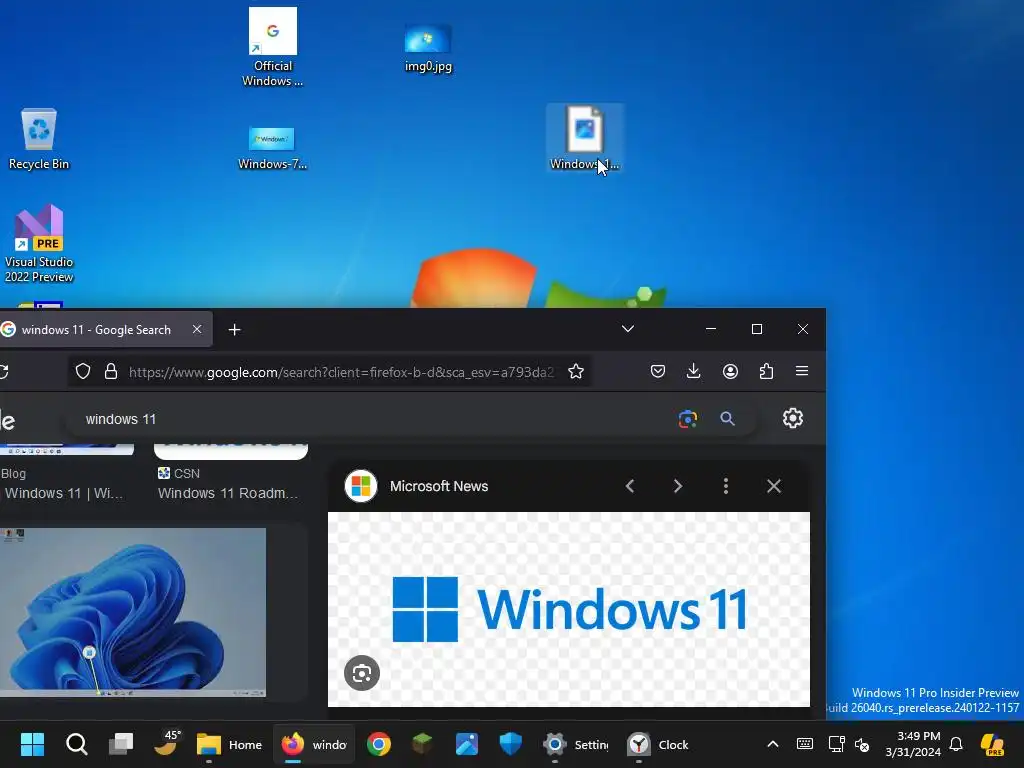Open the network status tray icon
Image resolution: width=1024 pixels, height=768 pixels.
tap(836, 744)
